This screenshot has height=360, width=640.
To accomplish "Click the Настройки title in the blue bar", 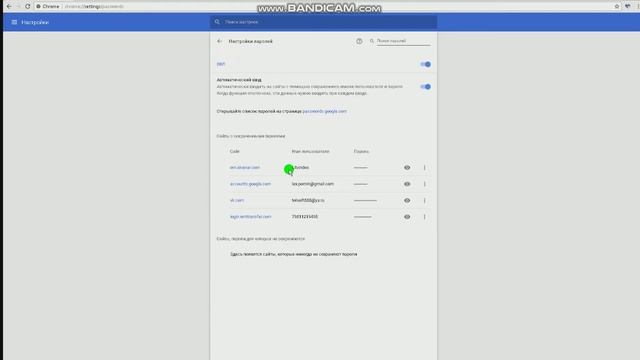I will (35, 22).
